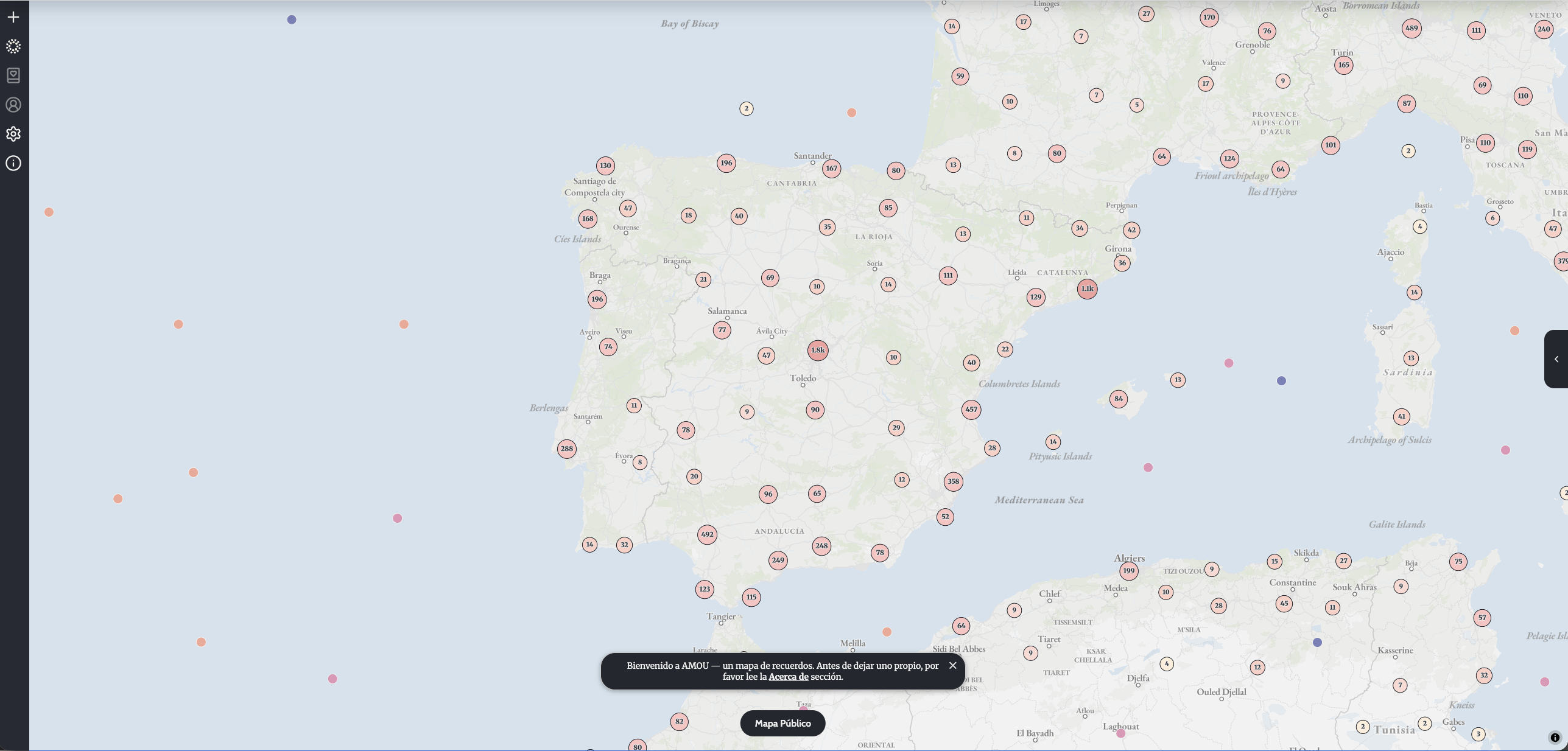This screenshot has height=751, width=1568.
Task: Open the 165 cluster at Turin
Action: point(1344,65)
